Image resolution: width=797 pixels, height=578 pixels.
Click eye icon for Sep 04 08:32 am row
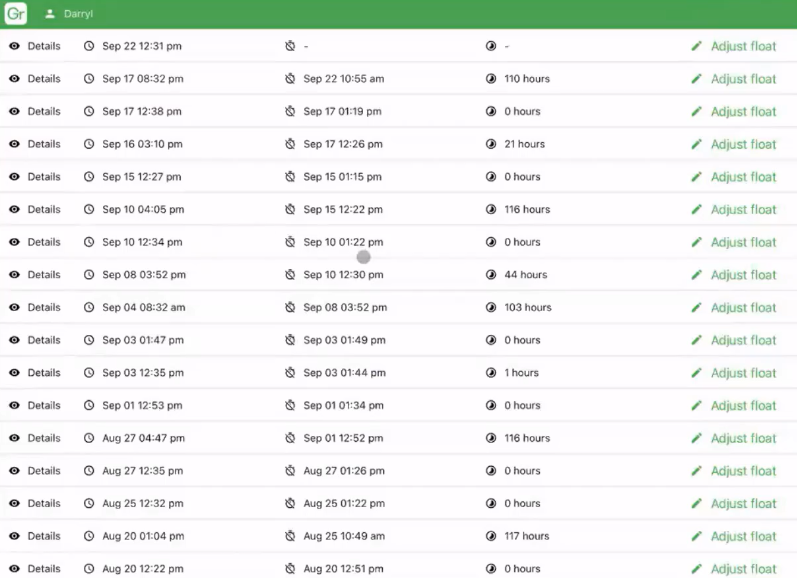point(14,308)
